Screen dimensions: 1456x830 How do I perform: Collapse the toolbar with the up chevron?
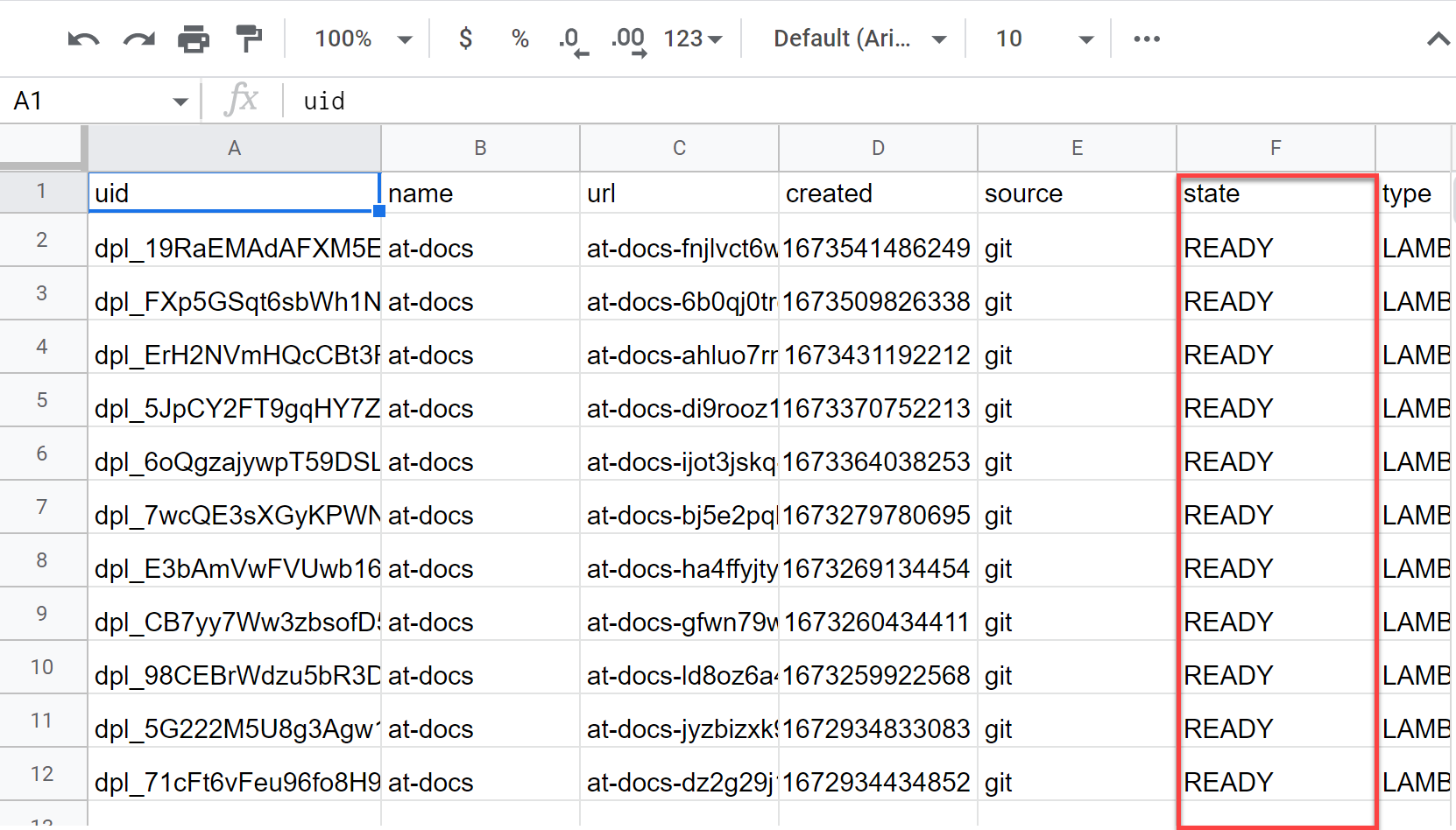click(x=1437, y=39)
